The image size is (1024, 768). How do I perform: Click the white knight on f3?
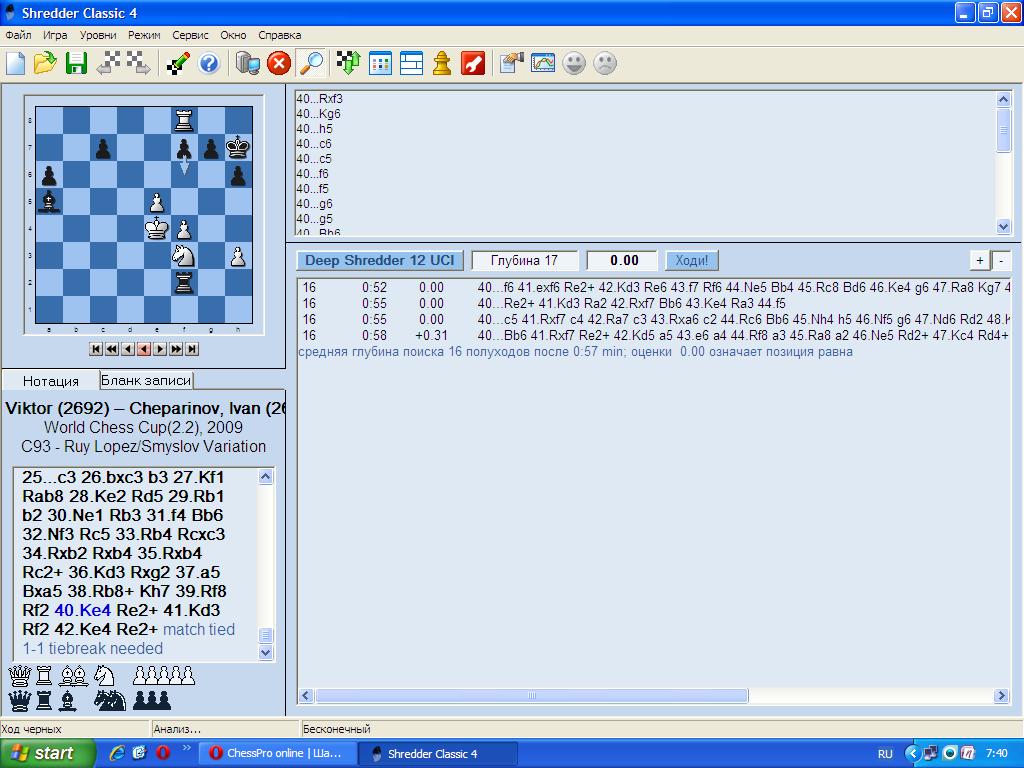pos(184,256)
